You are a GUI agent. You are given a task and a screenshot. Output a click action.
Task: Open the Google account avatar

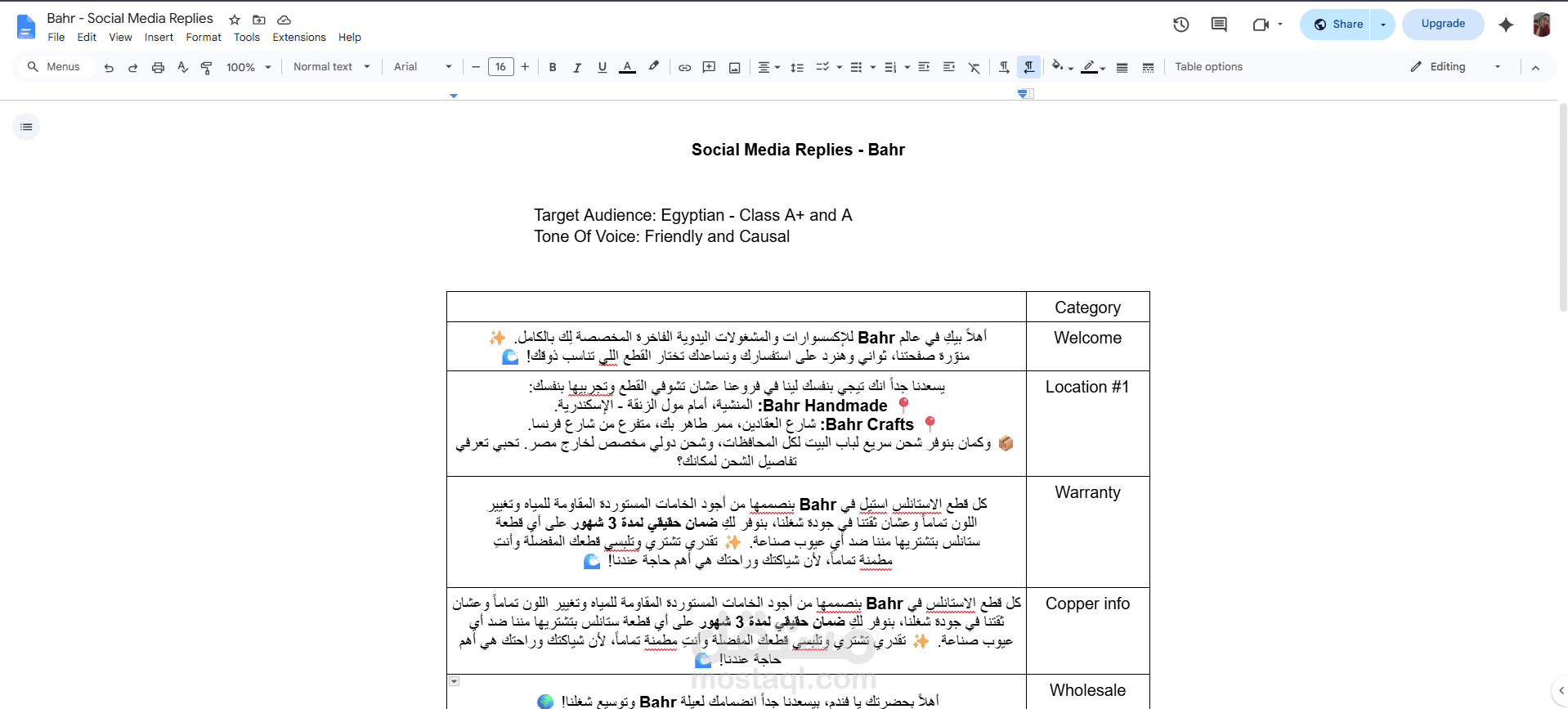click(1542, 25)
